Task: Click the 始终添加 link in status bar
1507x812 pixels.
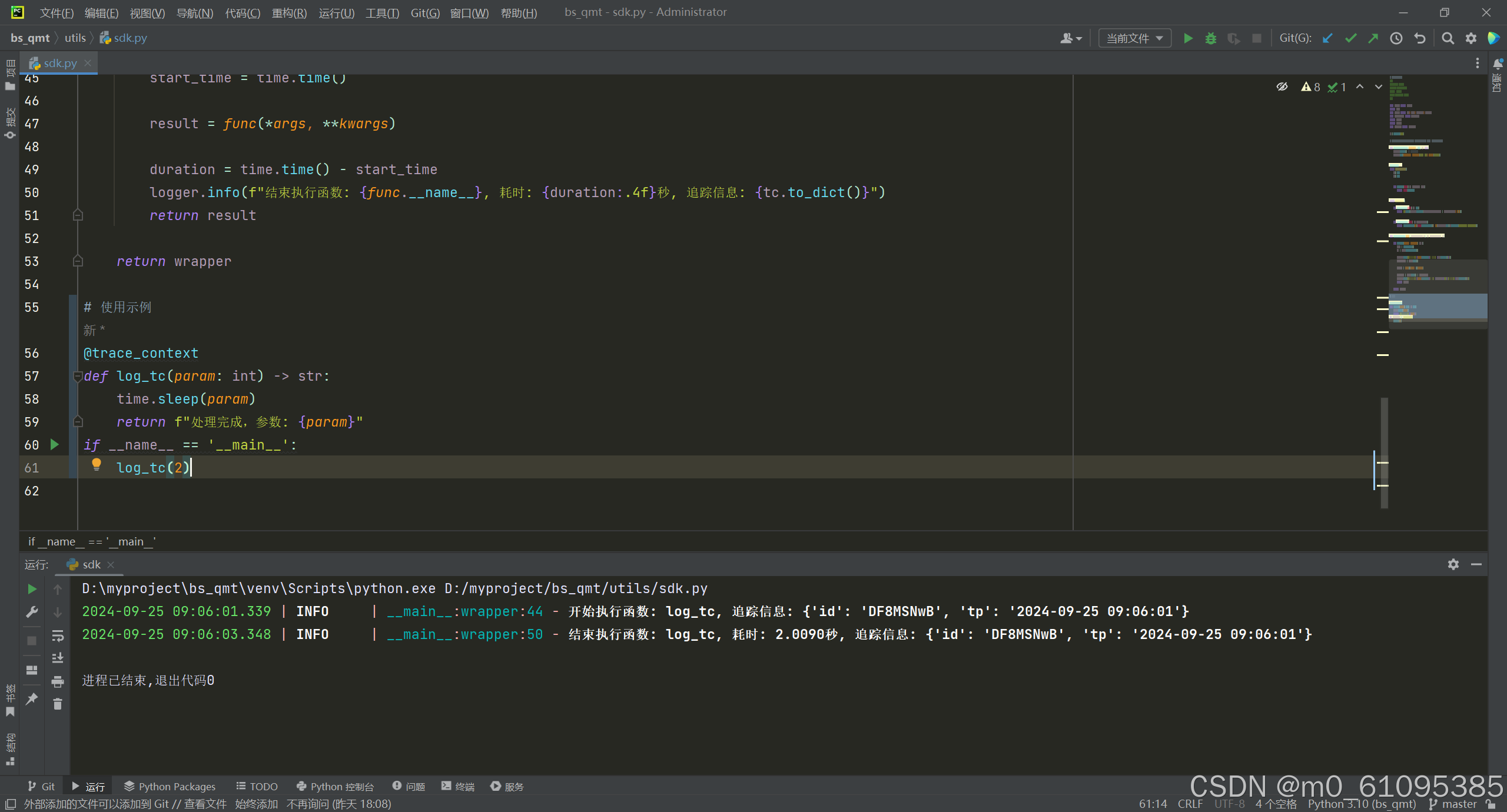Action: pos(256,804)
